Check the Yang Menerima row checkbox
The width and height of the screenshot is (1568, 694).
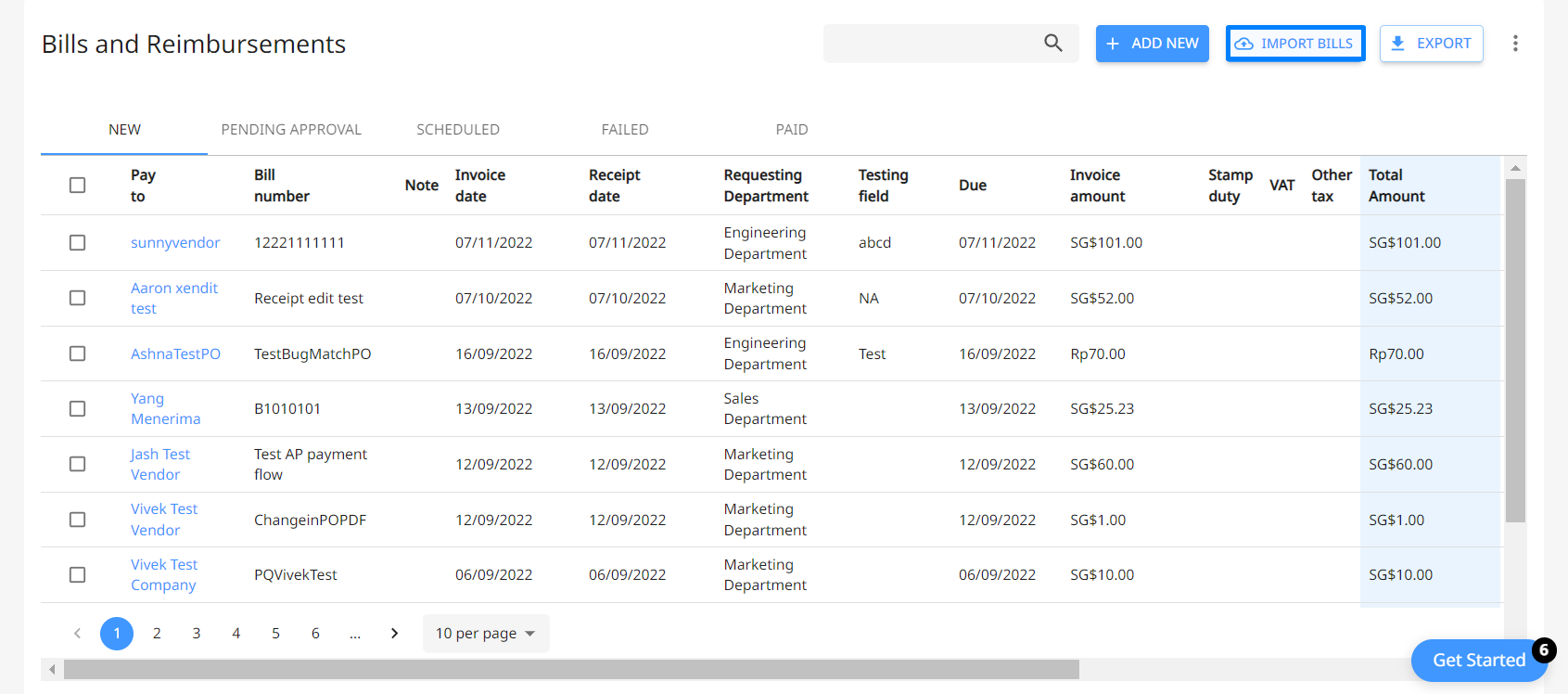click(x=78, y=408)
